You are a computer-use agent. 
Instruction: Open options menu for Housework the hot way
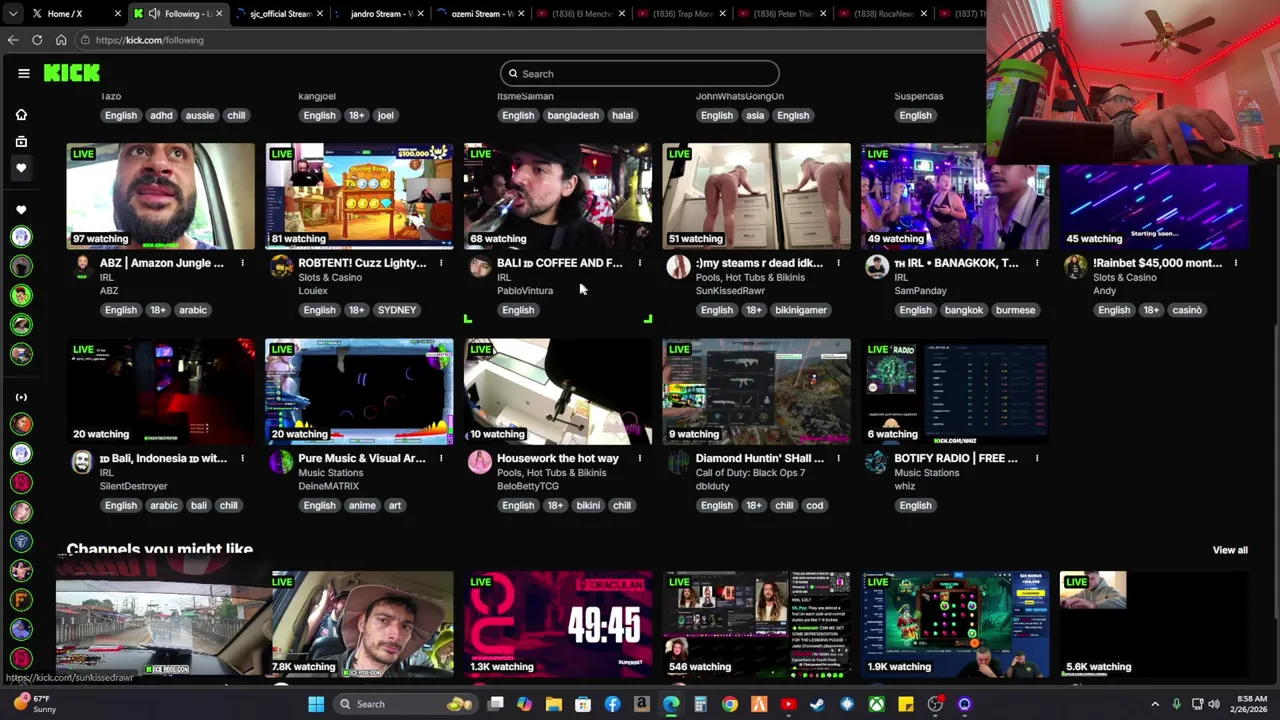click(x=640, y=458)
